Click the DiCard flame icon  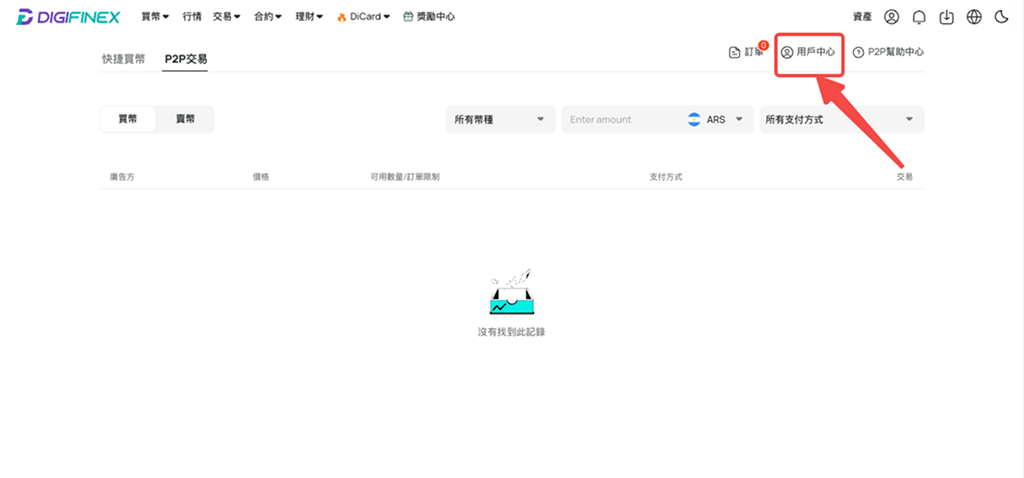pyautogui.click(x=342, y=18)
